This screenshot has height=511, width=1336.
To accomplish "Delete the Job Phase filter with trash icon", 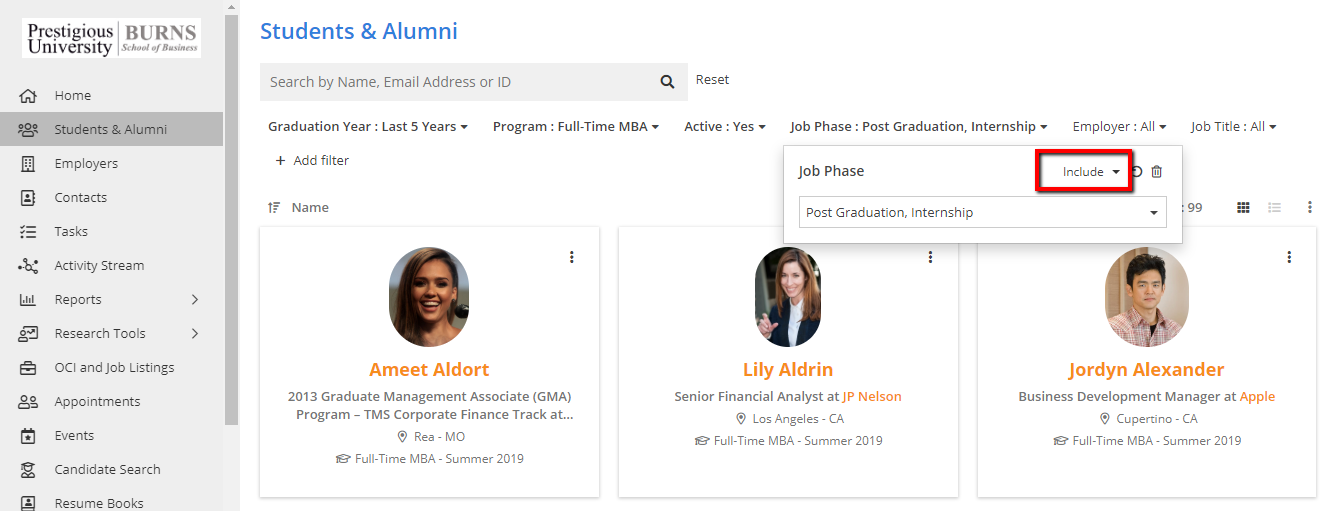I will pos(1157,172).
